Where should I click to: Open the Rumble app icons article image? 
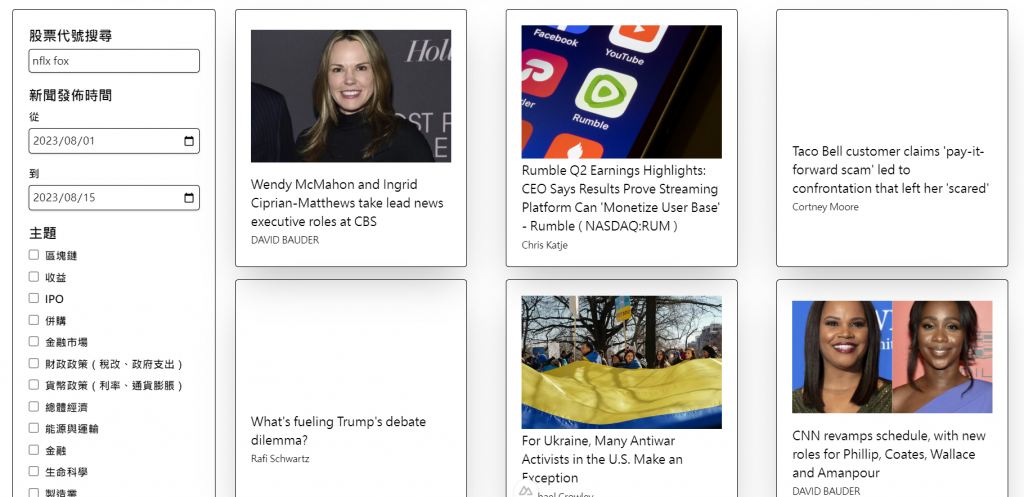click(x=622, y=92)
